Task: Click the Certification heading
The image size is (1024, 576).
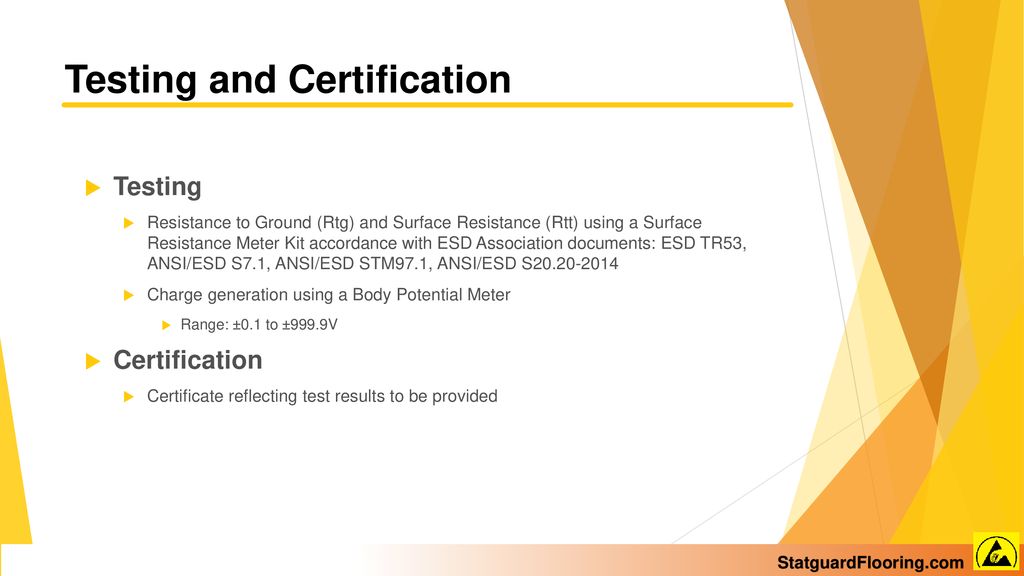Action: point(188,360)
